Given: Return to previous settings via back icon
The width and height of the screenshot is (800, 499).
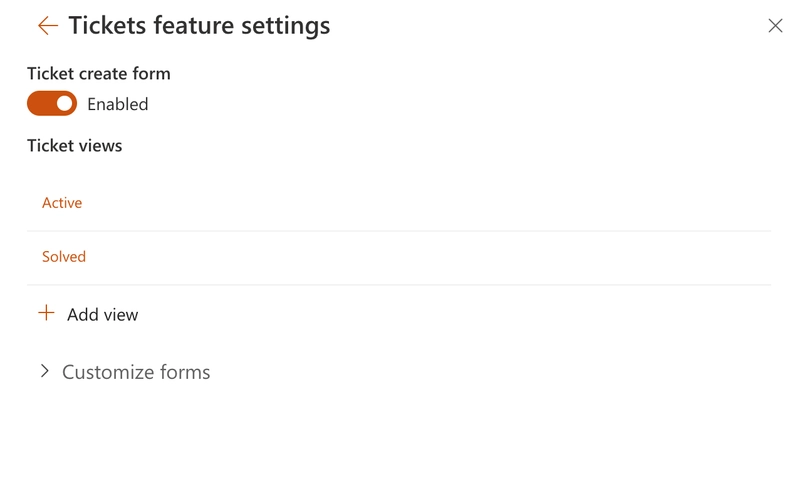Looking at the screenshot, I should coord(47,26).
